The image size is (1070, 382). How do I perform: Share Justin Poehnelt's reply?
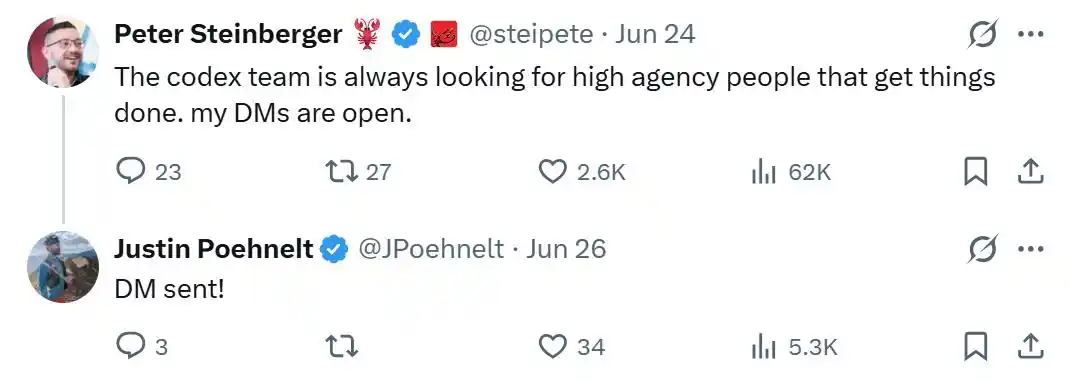pos(1030,347)
